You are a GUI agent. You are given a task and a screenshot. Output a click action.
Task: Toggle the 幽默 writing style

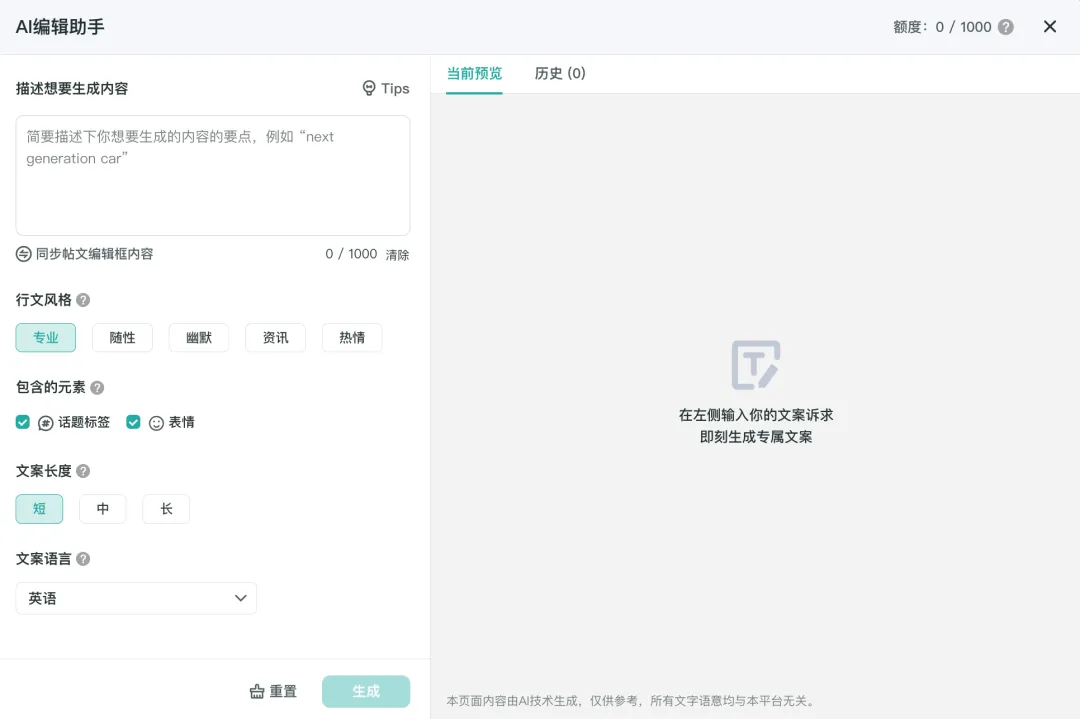(198, 337)
